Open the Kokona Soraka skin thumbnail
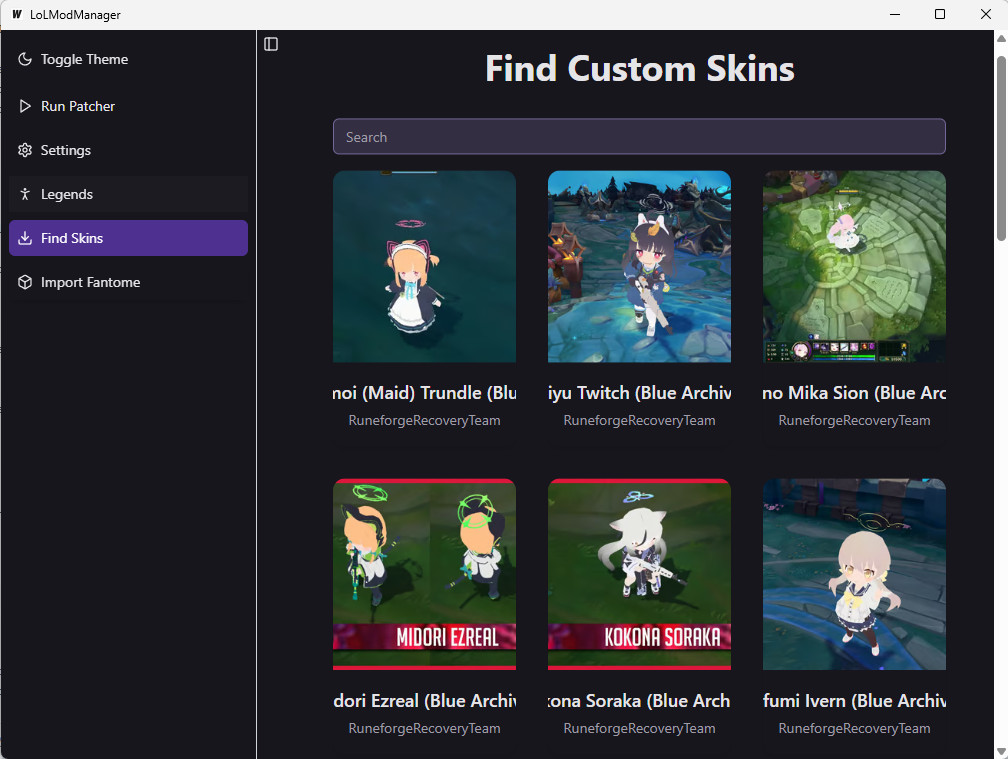The height and width of the screenshot is (759, 1008). point(639,574)
